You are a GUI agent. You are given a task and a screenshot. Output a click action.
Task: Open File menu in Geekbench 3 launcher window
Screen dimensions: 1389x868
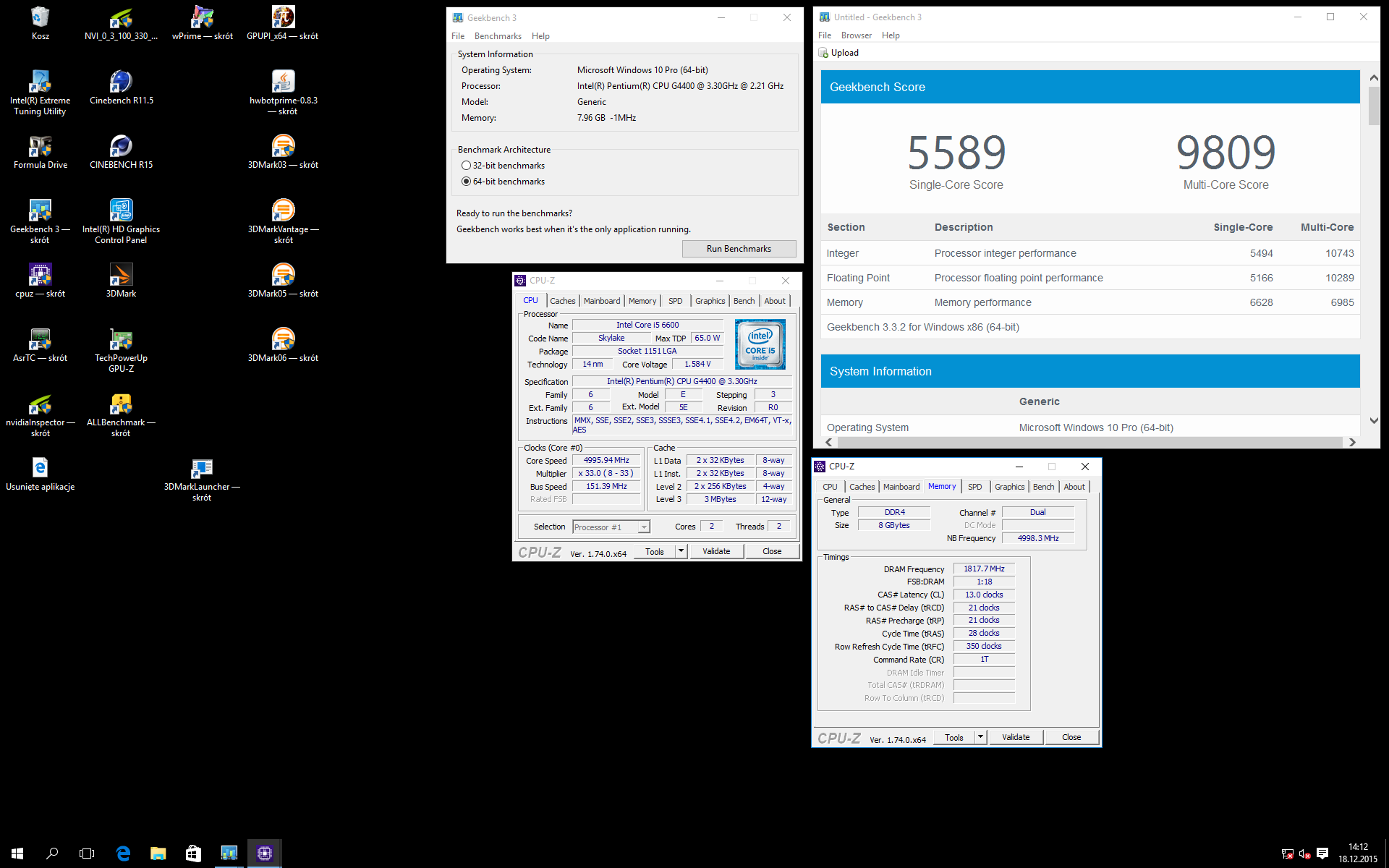click(458, 36)
